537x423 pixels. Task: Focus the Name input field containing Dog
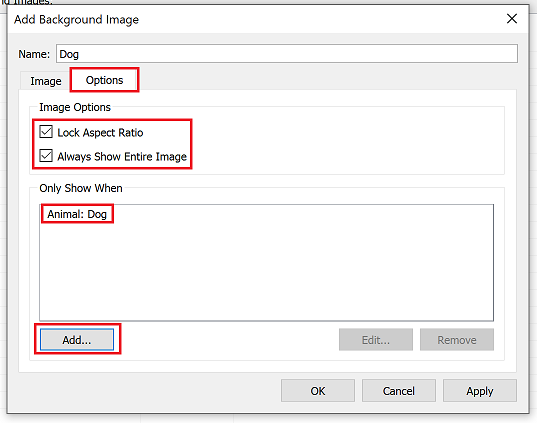pos(287,53)
